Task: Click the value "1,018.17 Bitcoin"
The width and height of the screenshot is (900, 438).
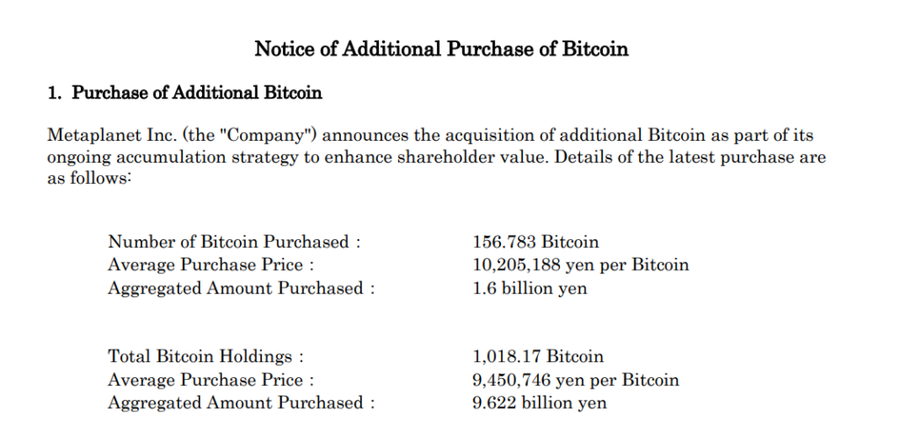Action: click(537, 356)
